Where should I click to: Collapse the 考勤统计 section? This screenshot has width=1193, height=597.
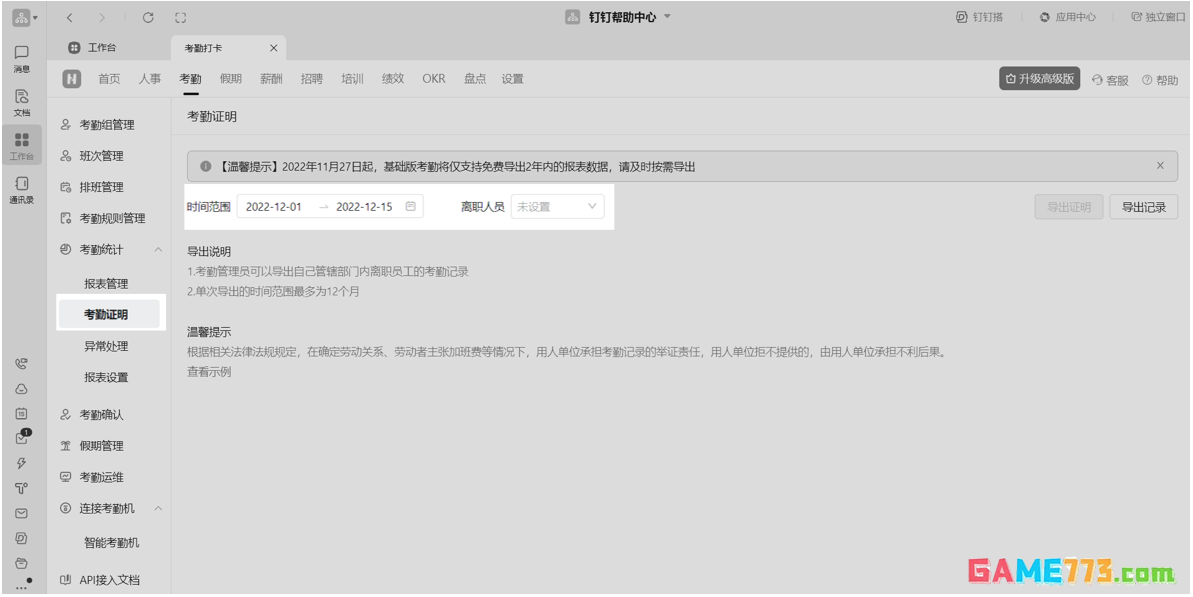[x=158, y=249]
